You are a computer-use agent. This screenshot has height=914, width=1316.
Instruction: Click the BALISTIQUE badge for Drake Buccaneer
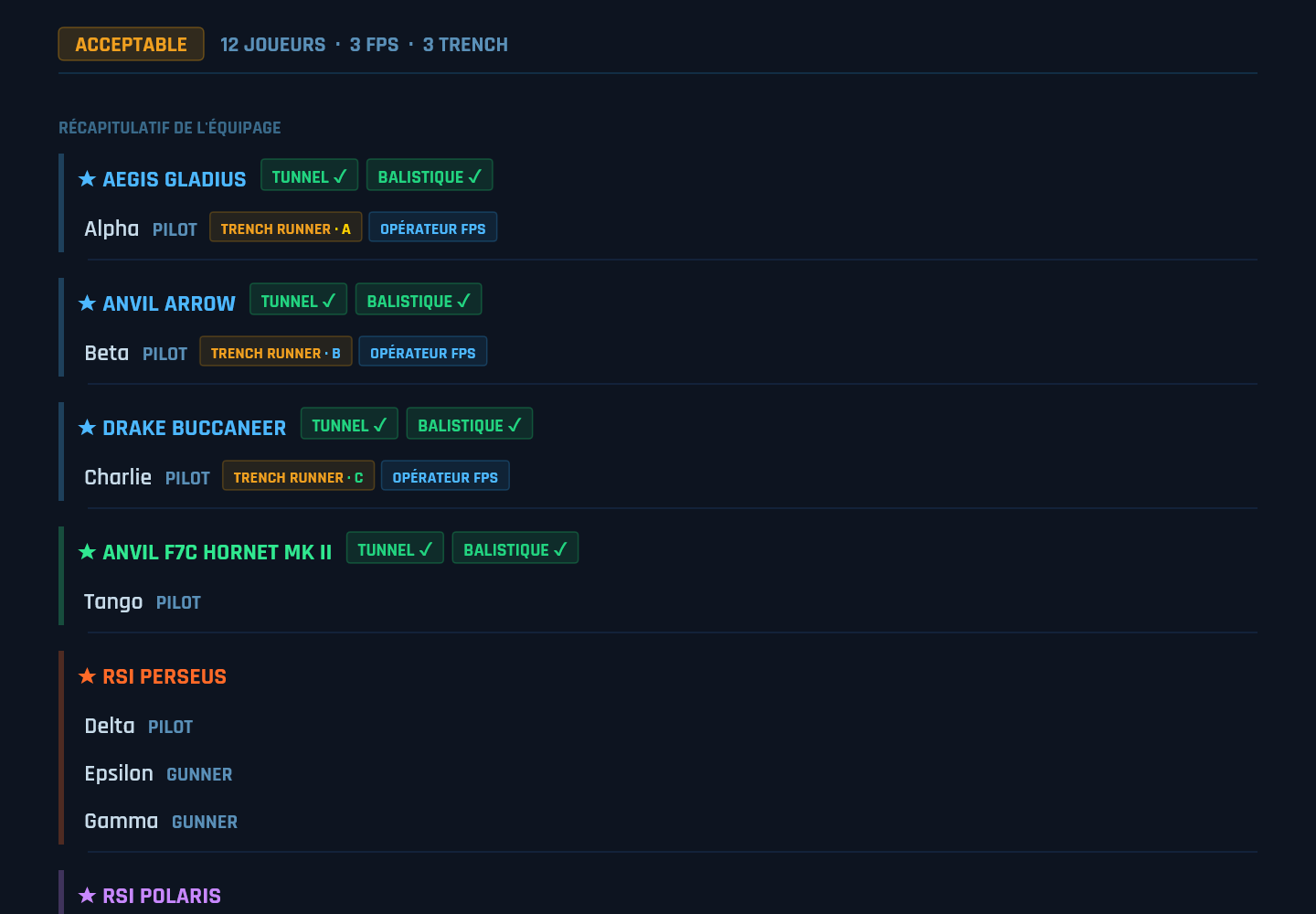pyautogui.click(x=470, y=424)
